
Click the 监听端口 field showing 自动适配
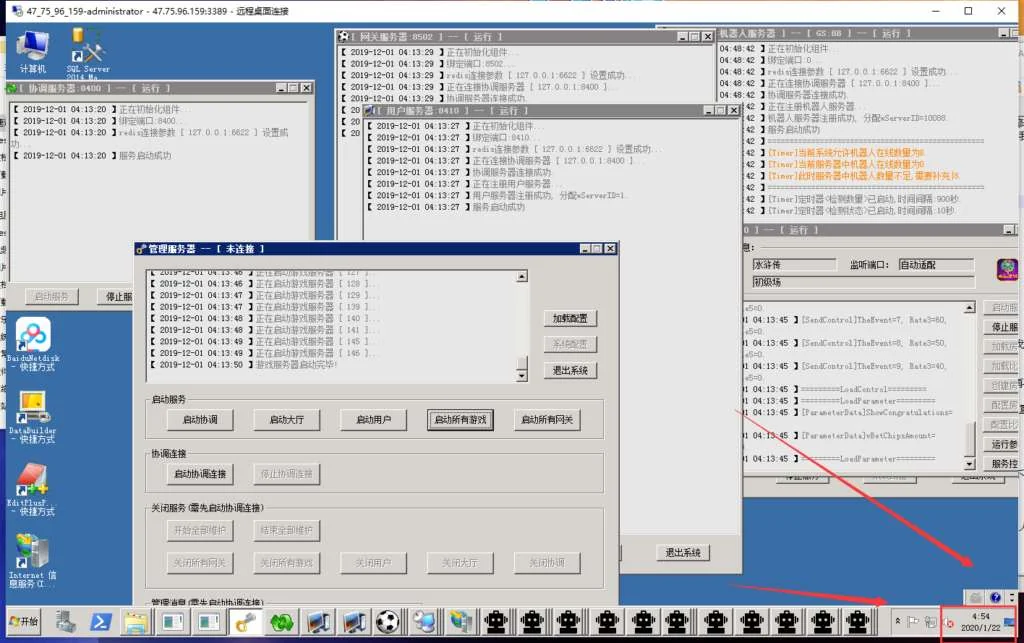pyautogui.click(x=935, y=265)
